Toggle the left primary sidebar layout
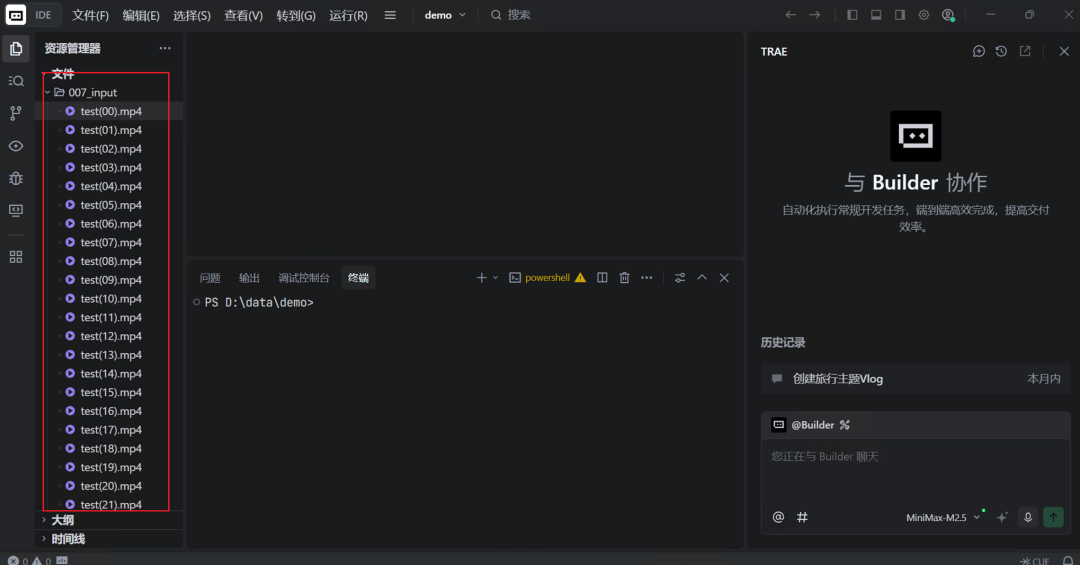The width and height of the screenshot is (1080, 565). click(852, 15)
